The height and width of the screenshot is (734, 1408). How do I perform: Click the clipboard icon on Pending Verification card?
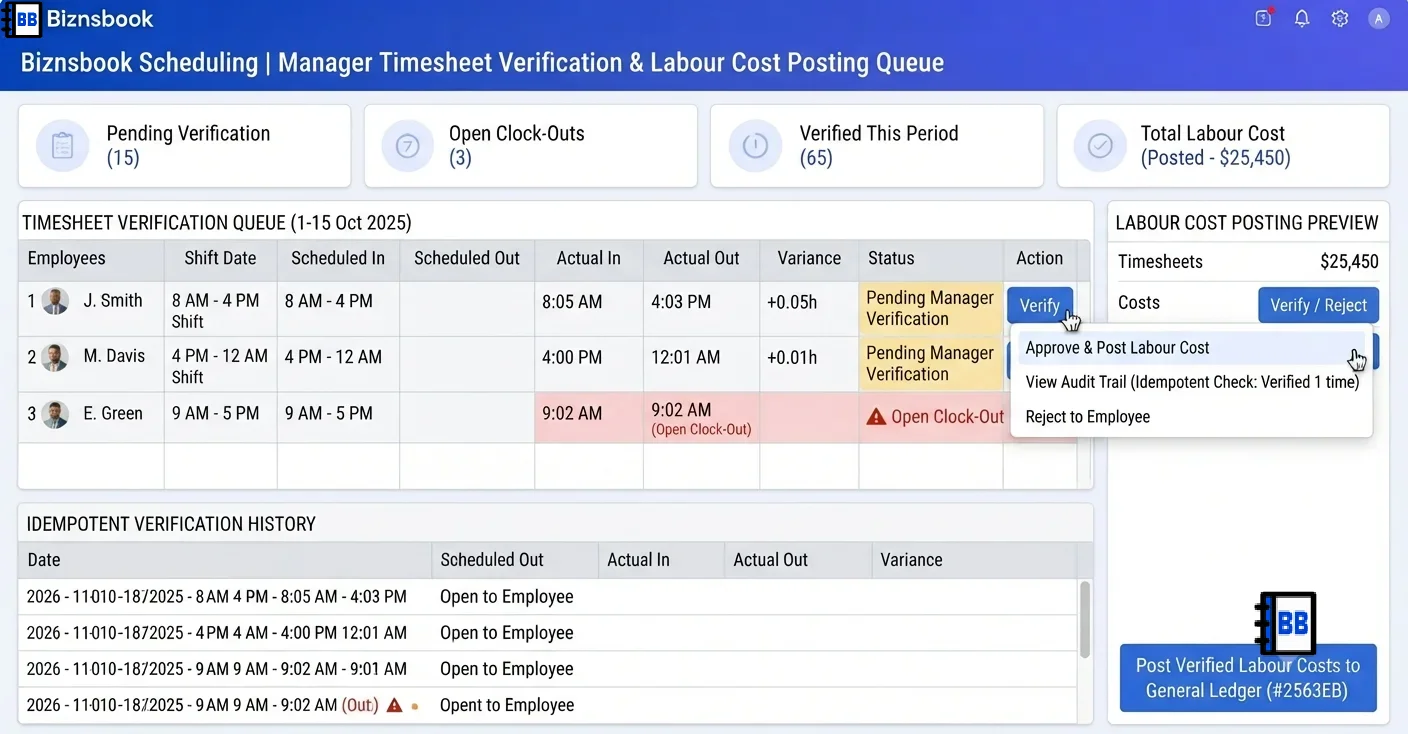click(63, 146)
